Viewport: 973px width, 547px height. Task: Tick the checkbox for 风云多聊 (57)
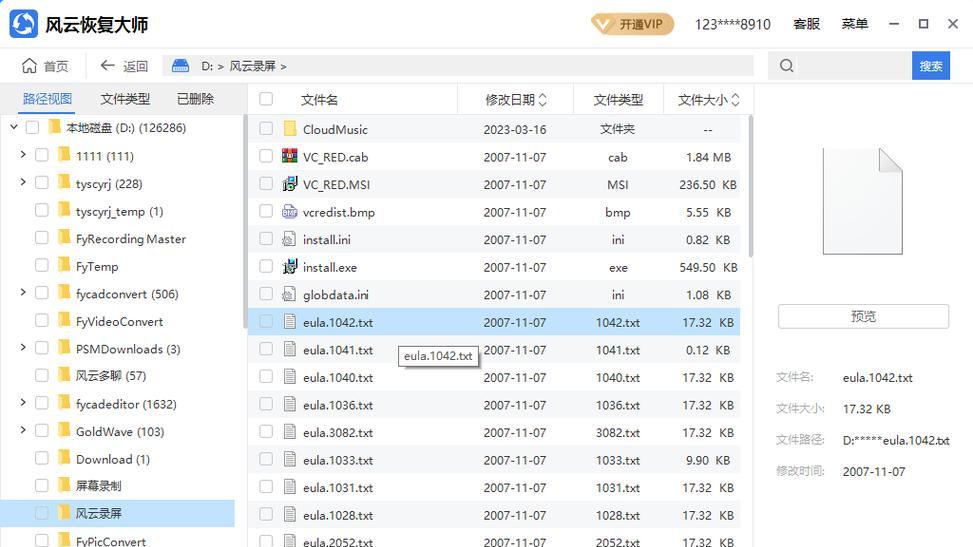(42, 376)
